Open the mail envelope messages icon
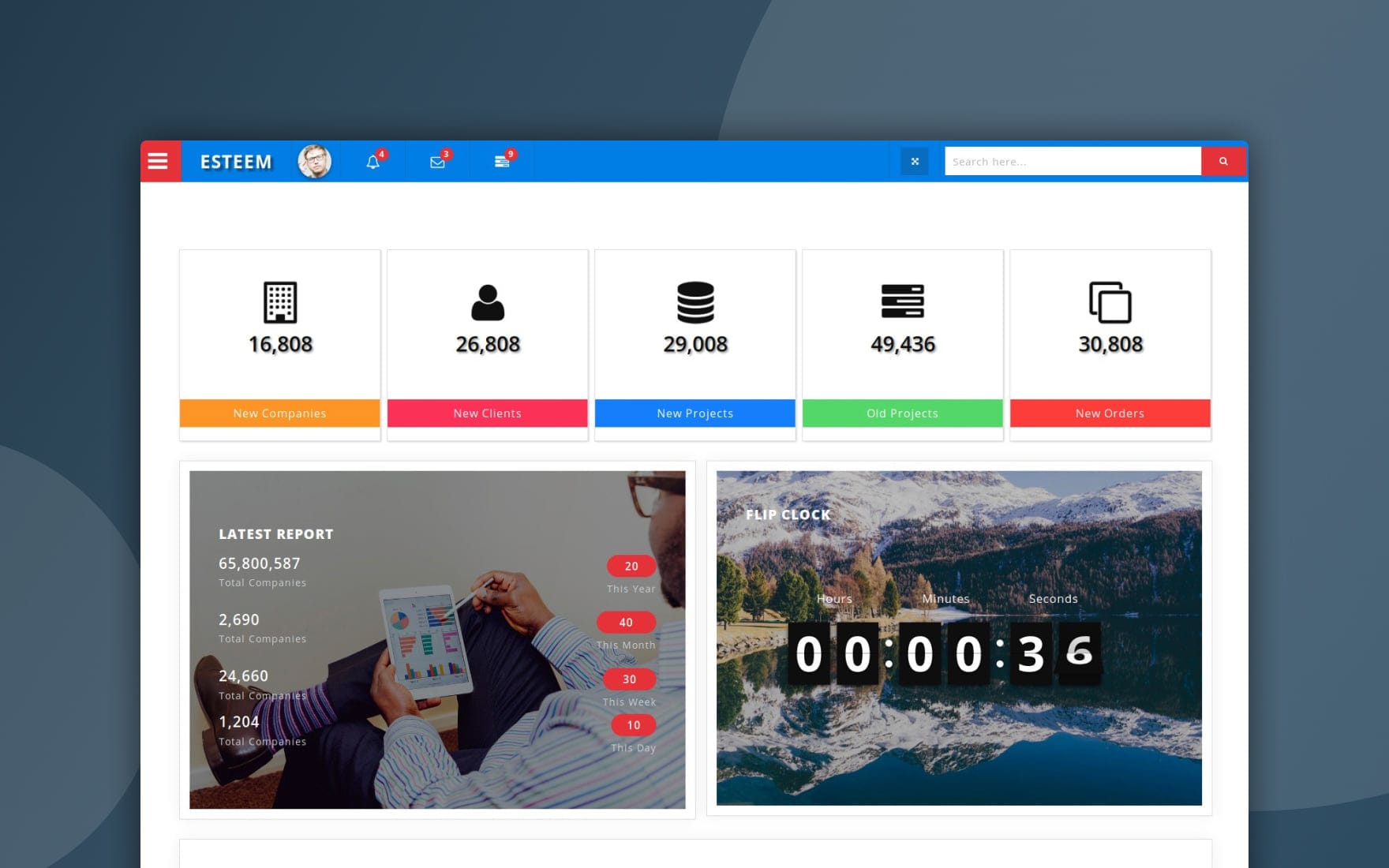Viewport: 1389px width, 868px height. coord(437,162)
